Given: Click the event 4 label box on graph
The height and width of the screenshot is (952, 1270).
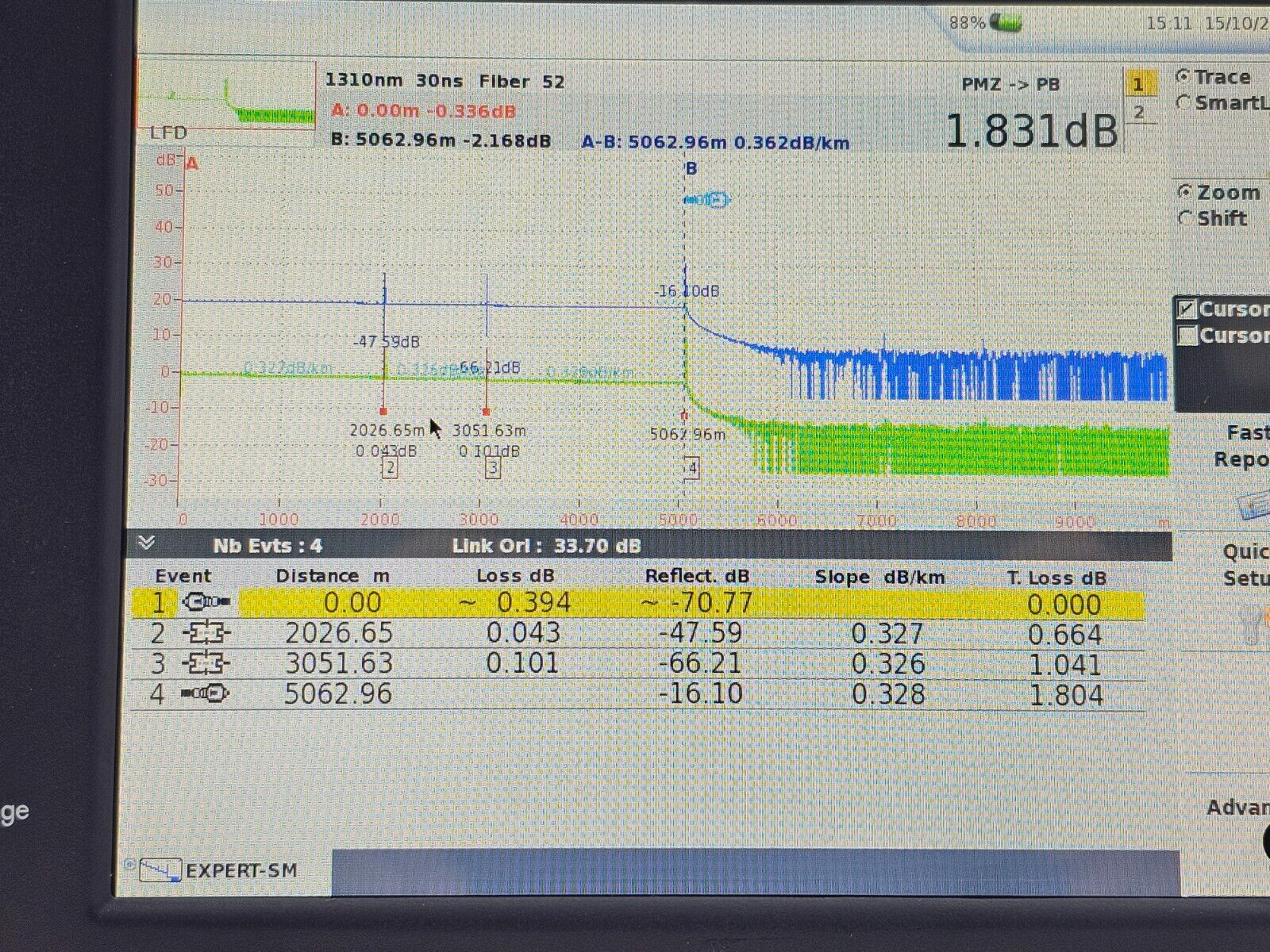Looking at the screenshot, I should (692, 467).
